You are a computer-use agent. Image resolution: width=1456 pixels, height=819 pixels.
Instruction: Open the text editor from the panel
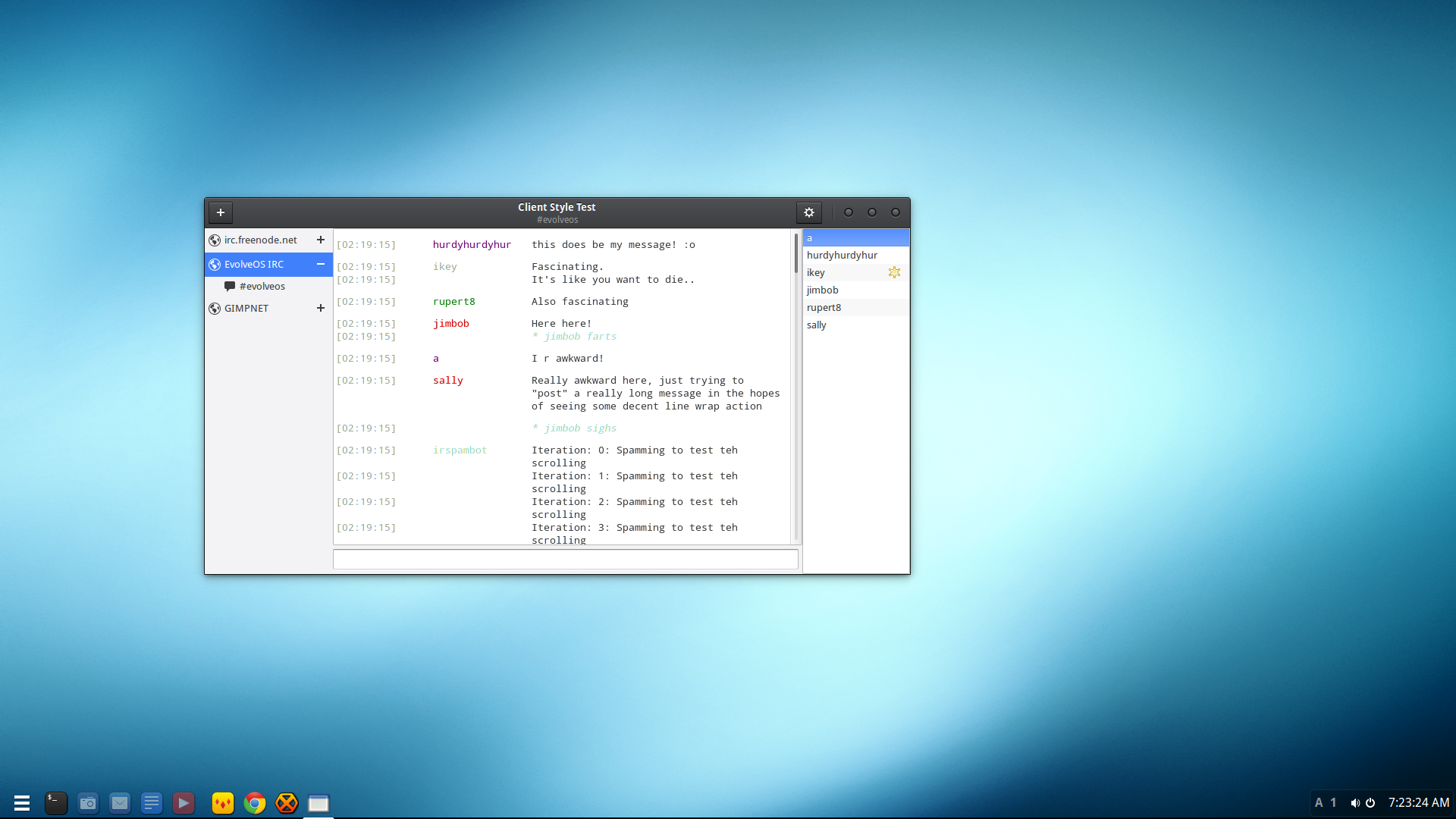(152, 803)
